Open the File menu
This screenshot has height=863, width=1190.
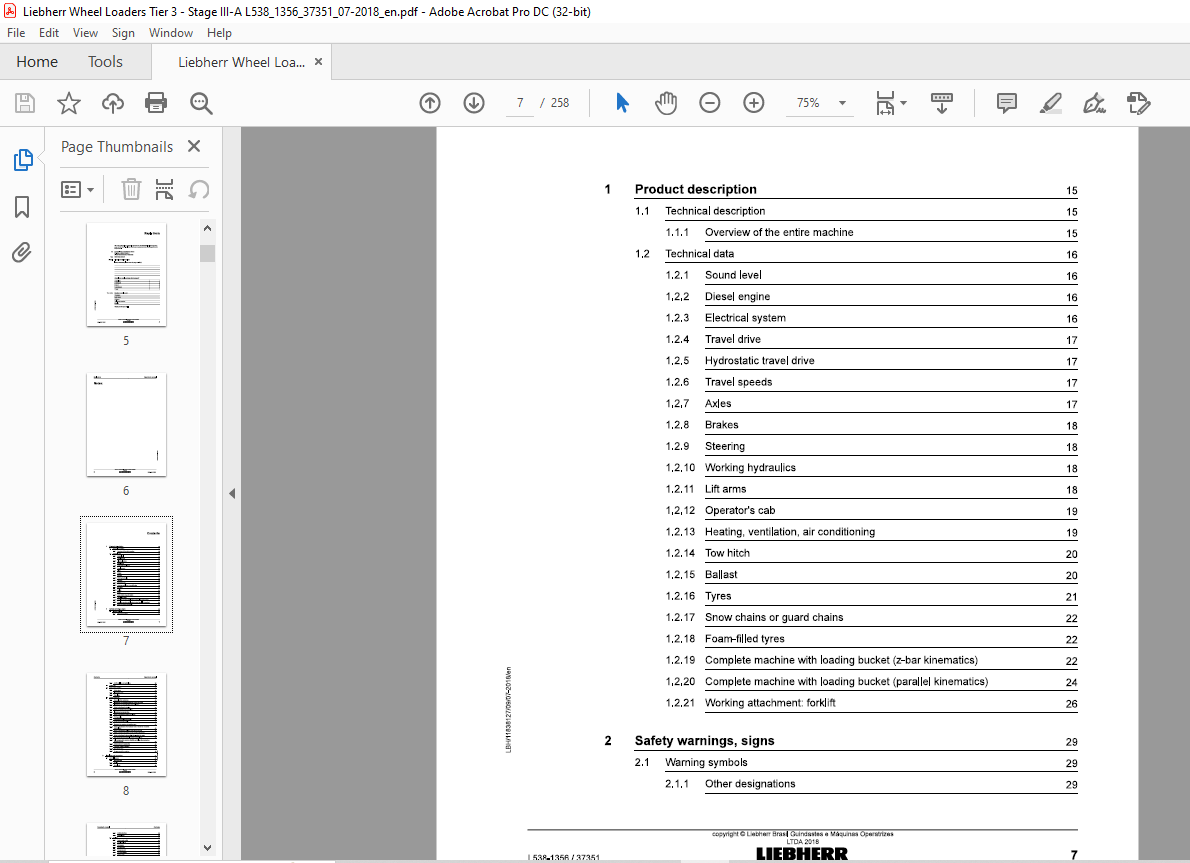coord(16,33)
